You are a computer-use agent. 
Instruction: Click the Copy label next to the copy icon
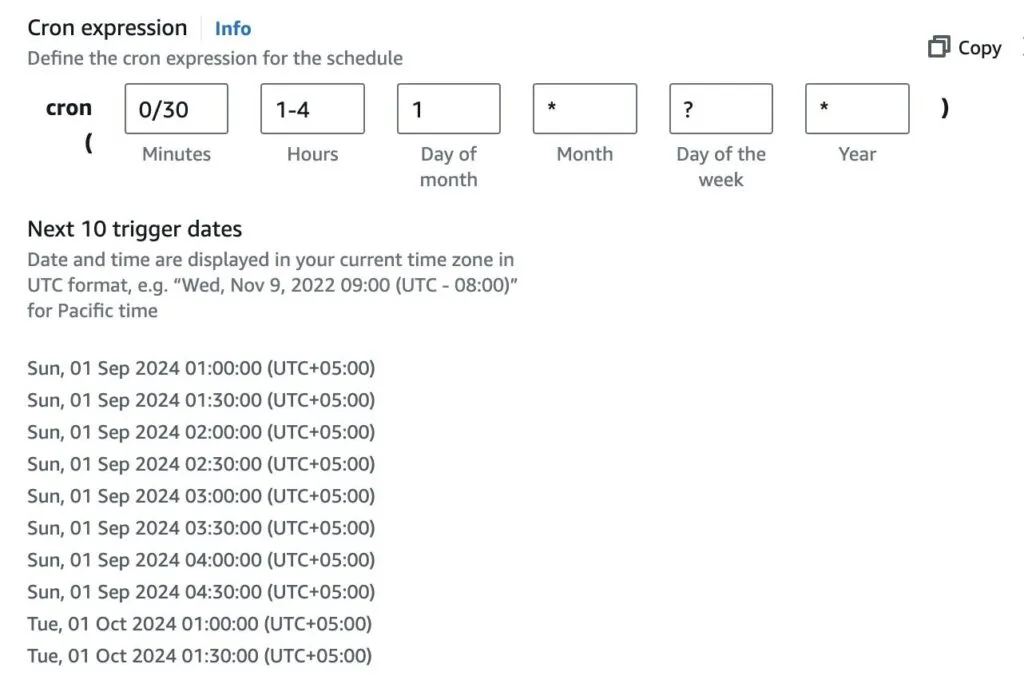pos(979,47)
